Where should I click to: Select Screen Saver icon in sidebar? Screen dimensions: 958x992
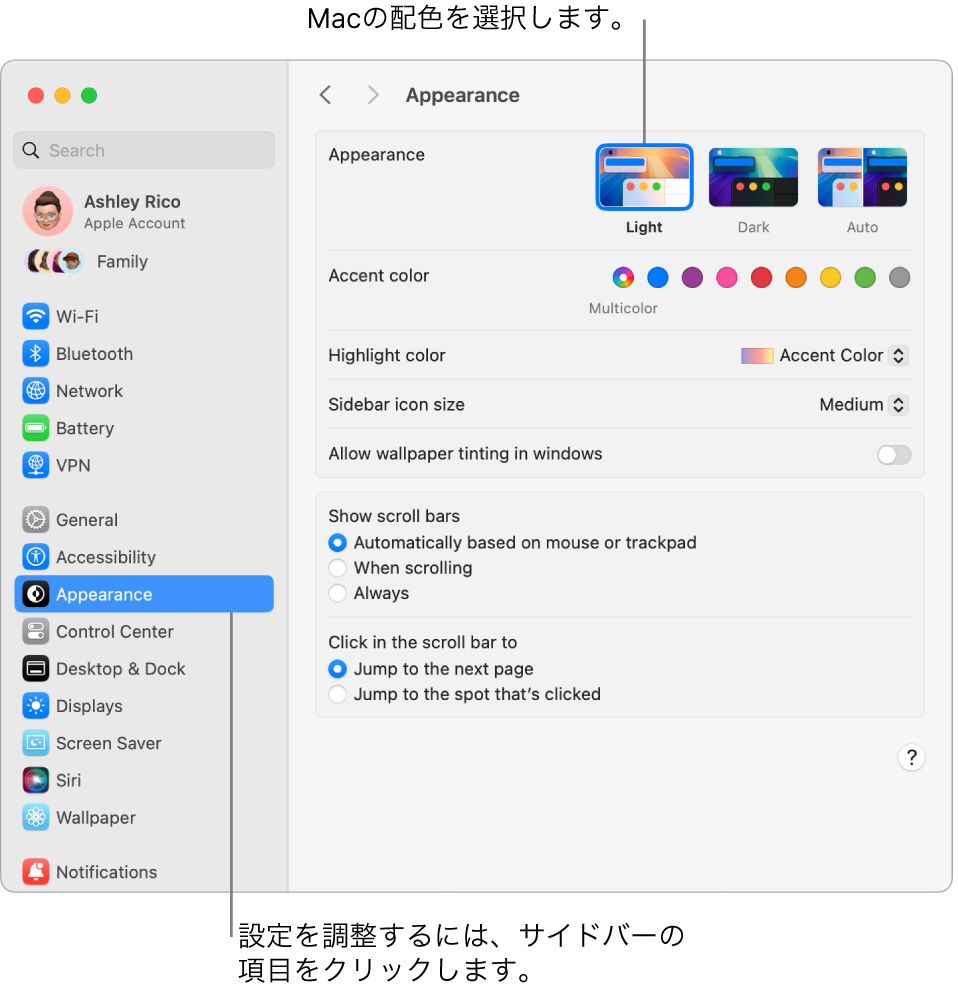(x=35, y=743)
